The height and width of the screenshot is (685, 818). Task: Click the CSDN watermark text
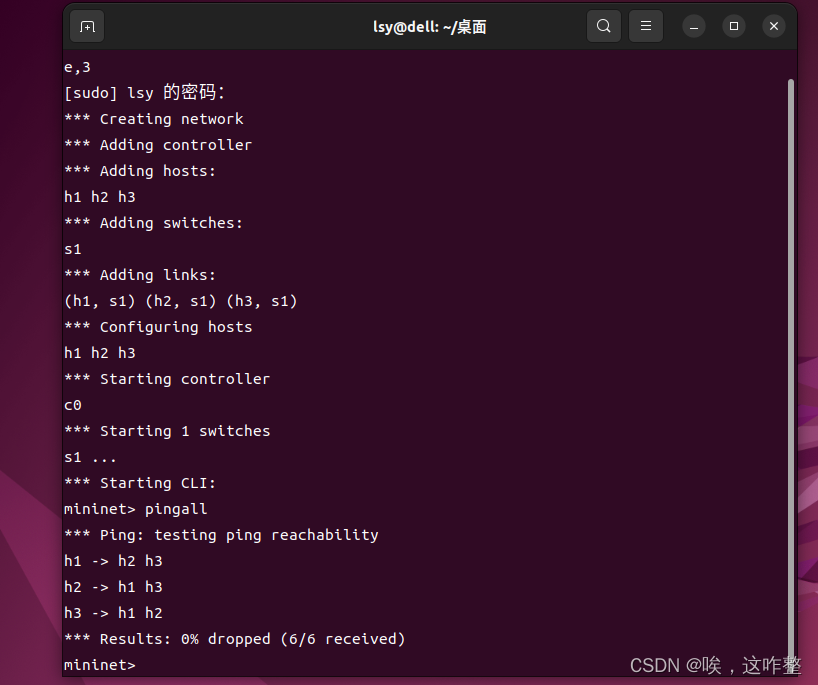click(x=717, y=664)
